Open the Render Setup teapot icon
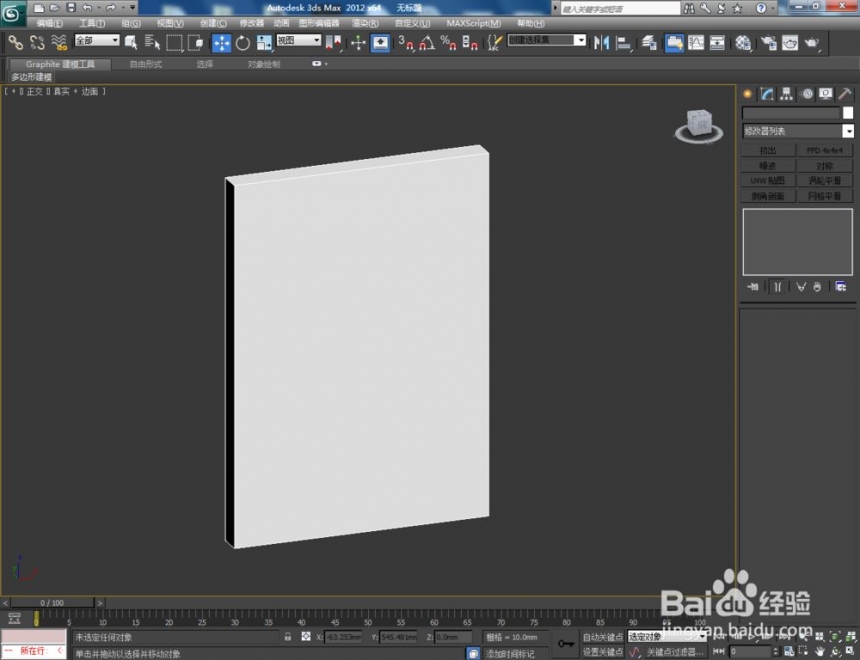Viewport: 860px width, 660px height. coord(768,42)
